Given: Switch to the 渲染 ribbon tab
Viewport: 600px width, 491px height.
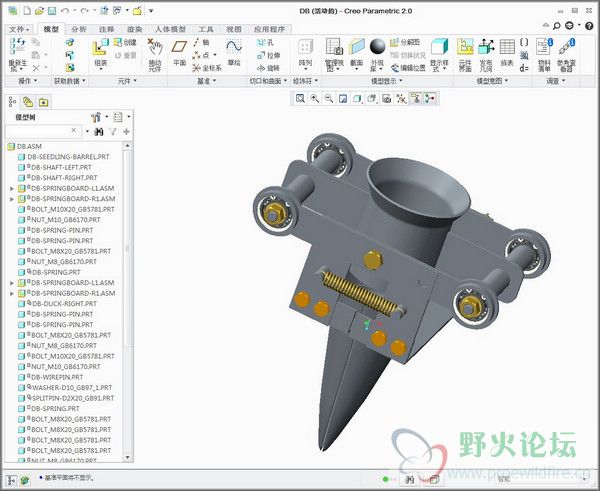Looking at the screenshot, I should point(134,29).
